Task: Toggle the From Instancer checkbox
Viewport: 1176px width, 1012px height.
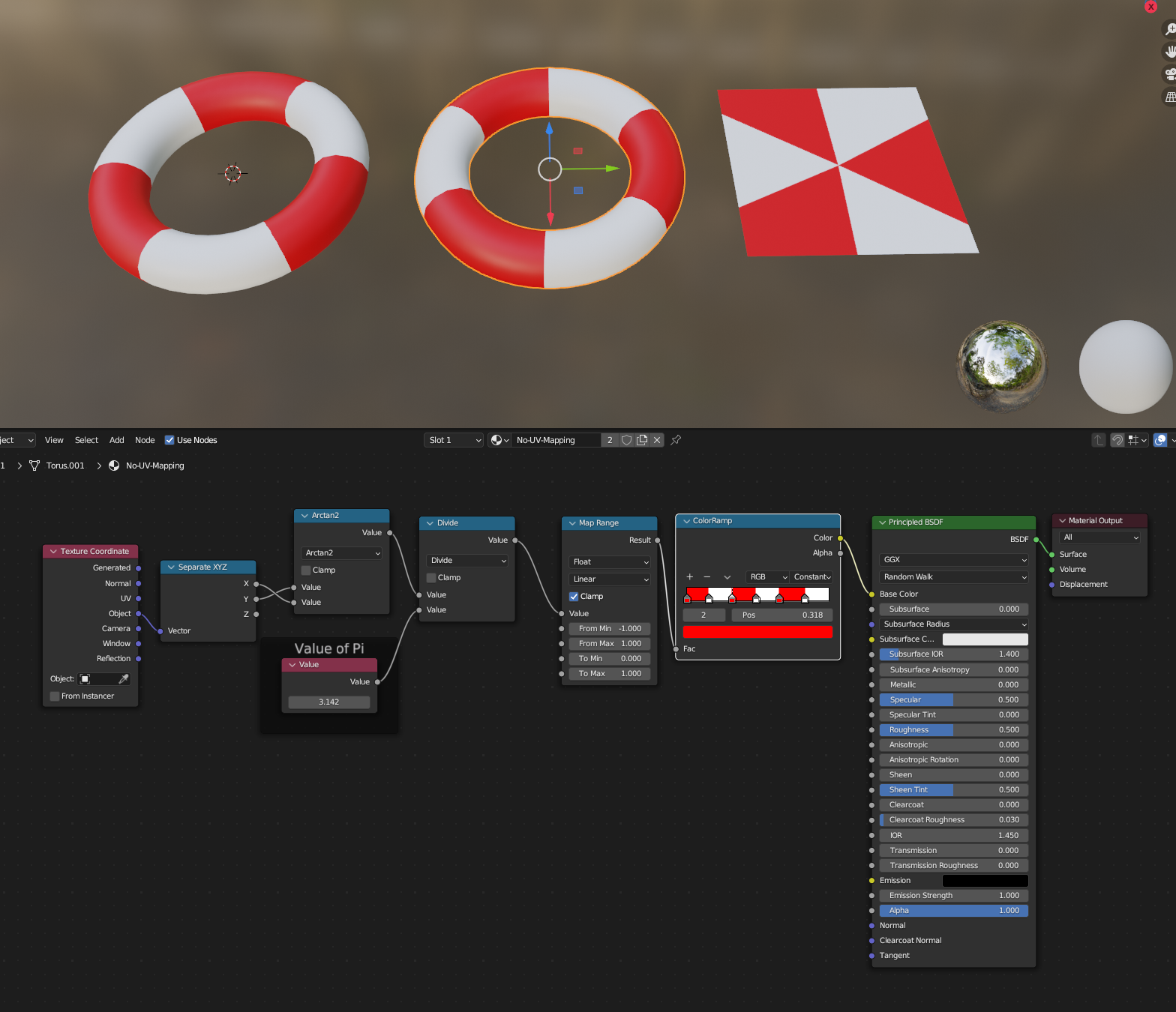Action: coord(55,696)
